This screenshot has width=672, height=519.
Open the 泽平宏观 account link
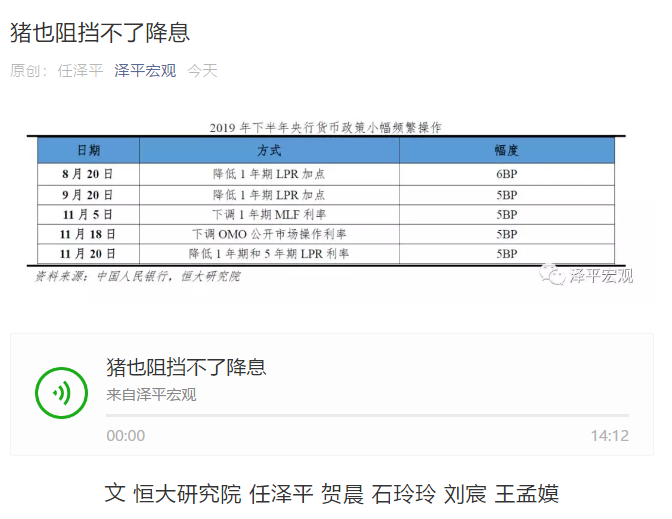point(145,71)
